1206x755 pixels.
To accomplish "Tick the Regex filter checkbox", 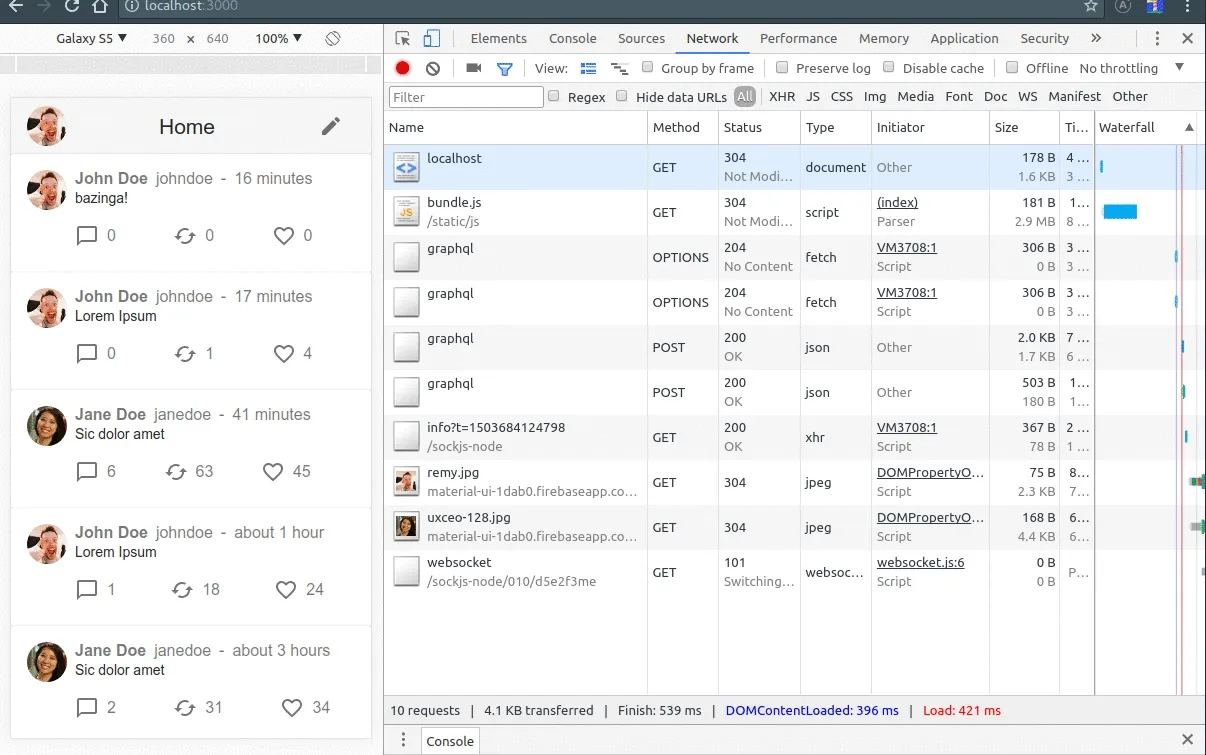I will (x=554, y=97).
